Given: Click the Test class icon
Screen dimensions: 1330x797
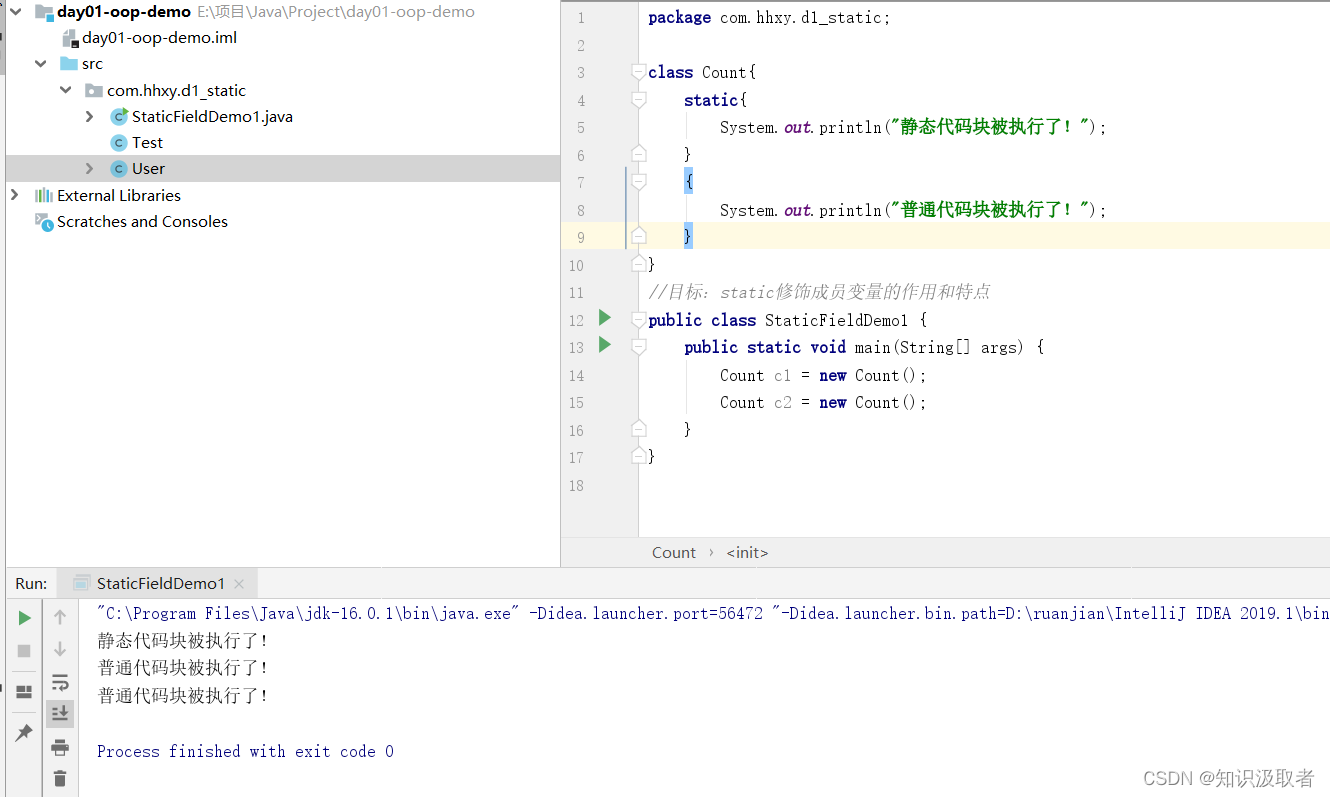Looking at the screenshot, I should [119, 142].
